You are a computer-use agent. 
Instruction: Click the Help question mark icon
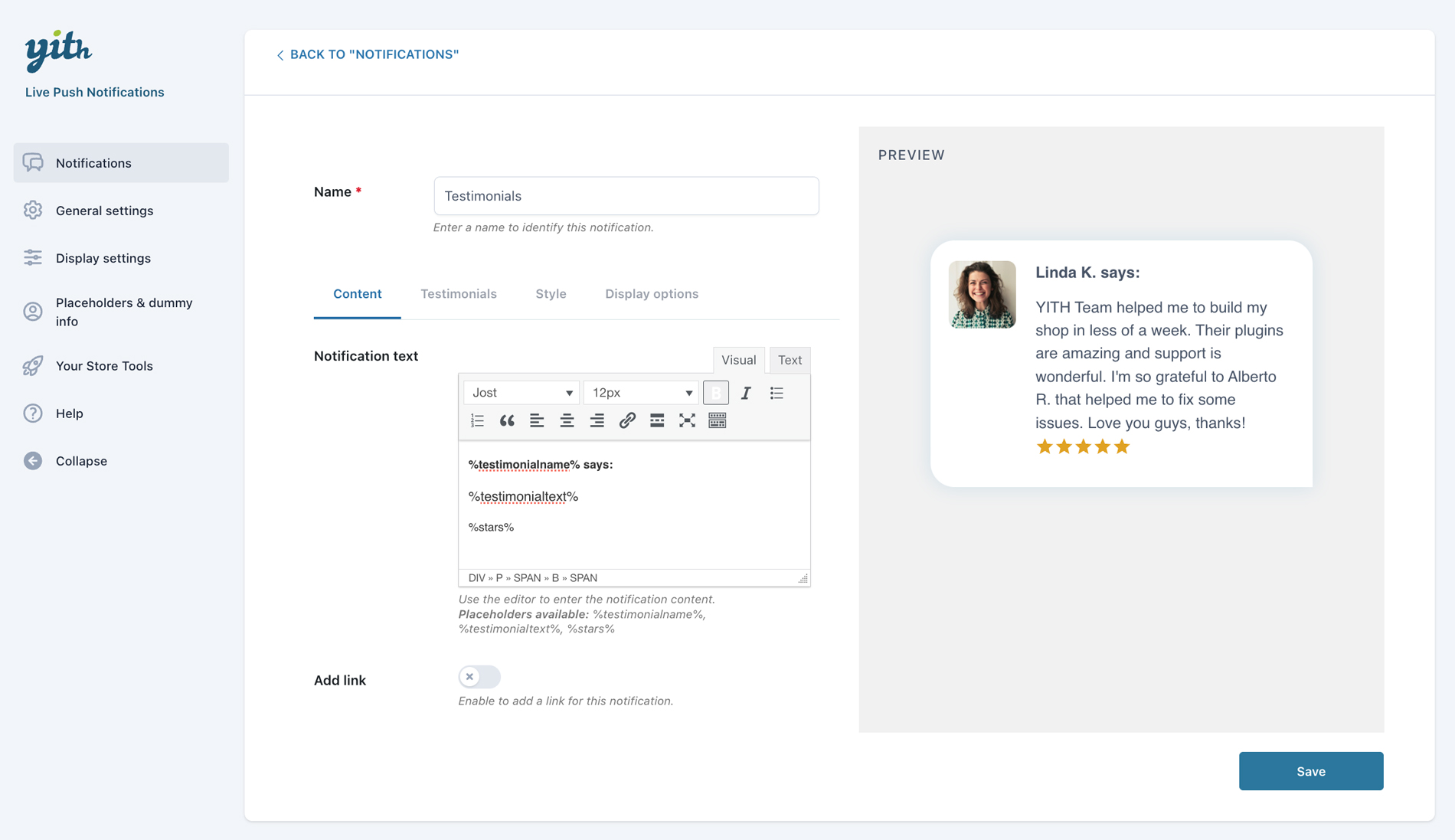[x=33, y=413]
